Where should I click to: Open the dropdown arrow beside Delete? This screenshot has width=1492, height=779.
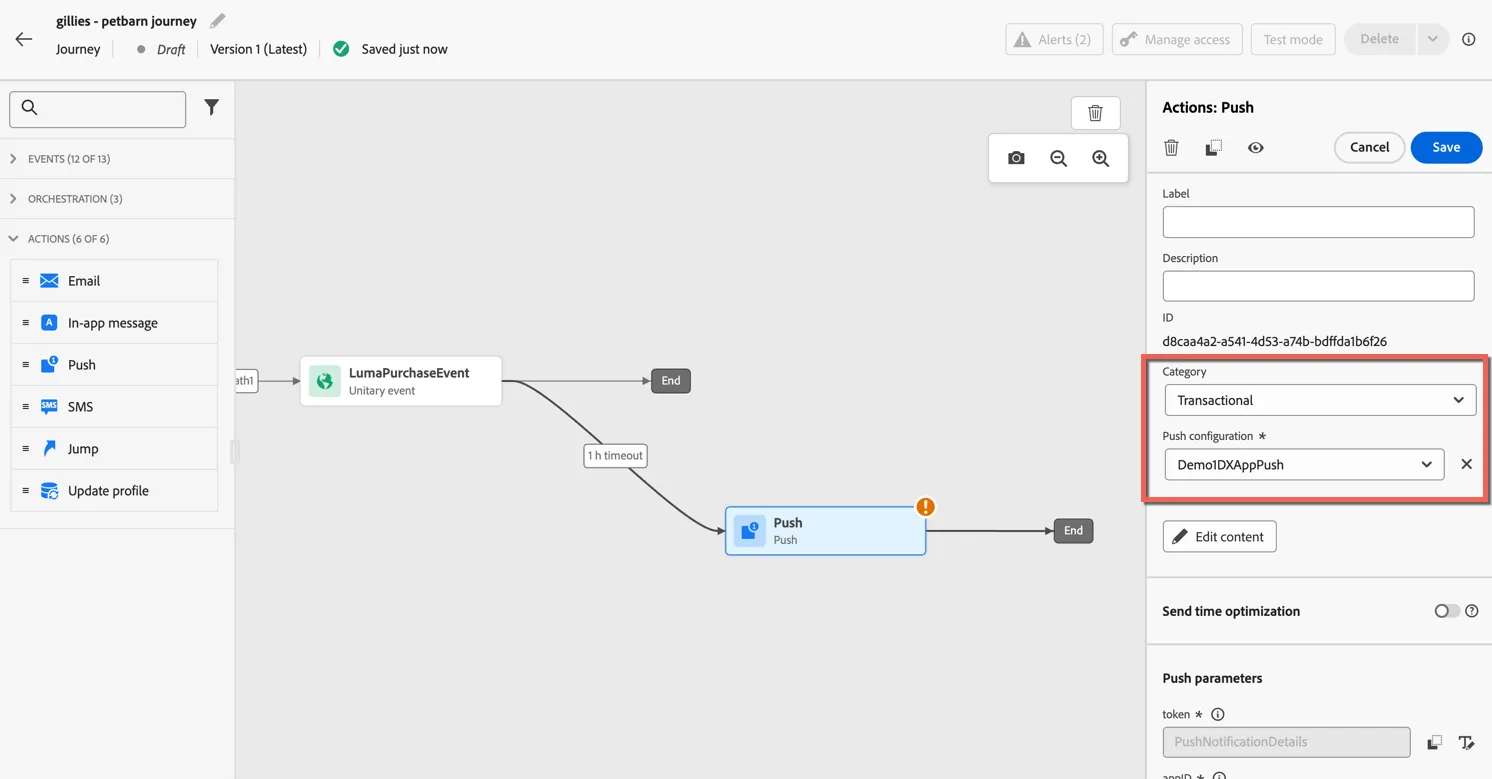[x=1432, y=39]
